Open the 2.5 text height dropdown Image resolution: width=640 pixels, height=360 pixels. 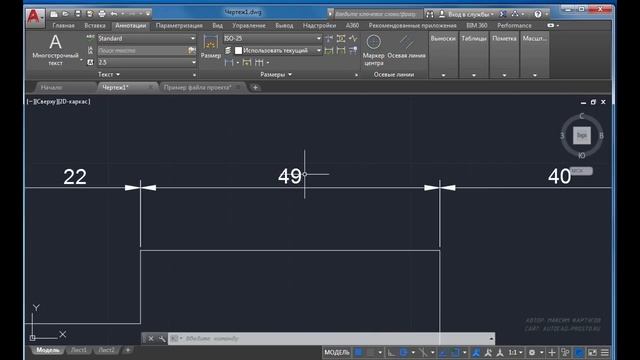click(x=147, y=62)
